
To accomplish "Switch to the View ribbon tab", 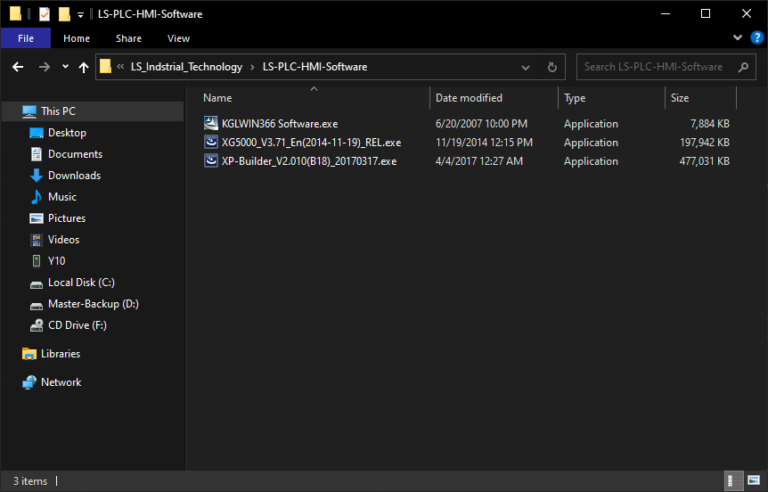I will tap(178, 38).
